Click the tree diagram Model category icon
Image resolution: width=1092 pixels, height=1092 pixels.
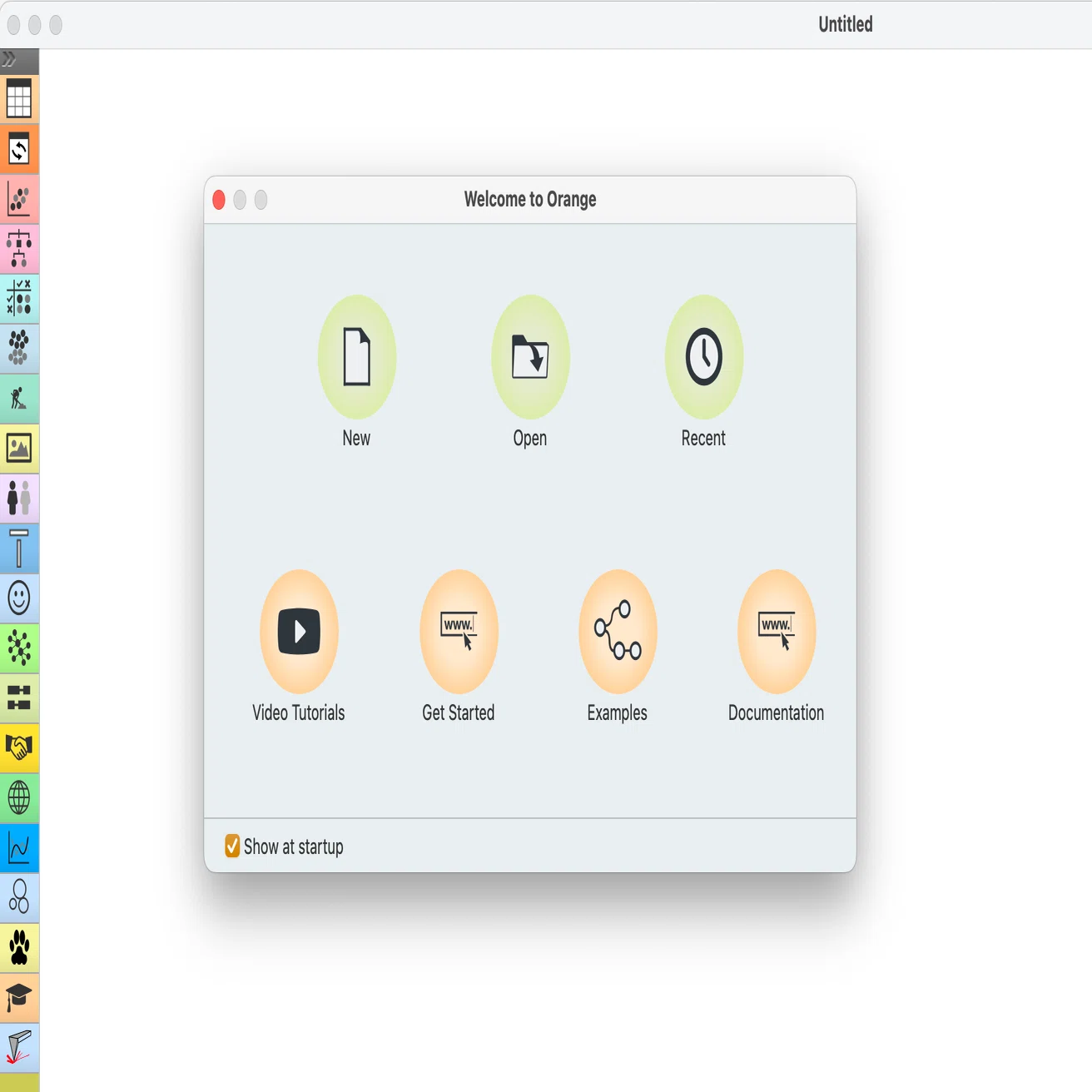[x=19, y=249]
